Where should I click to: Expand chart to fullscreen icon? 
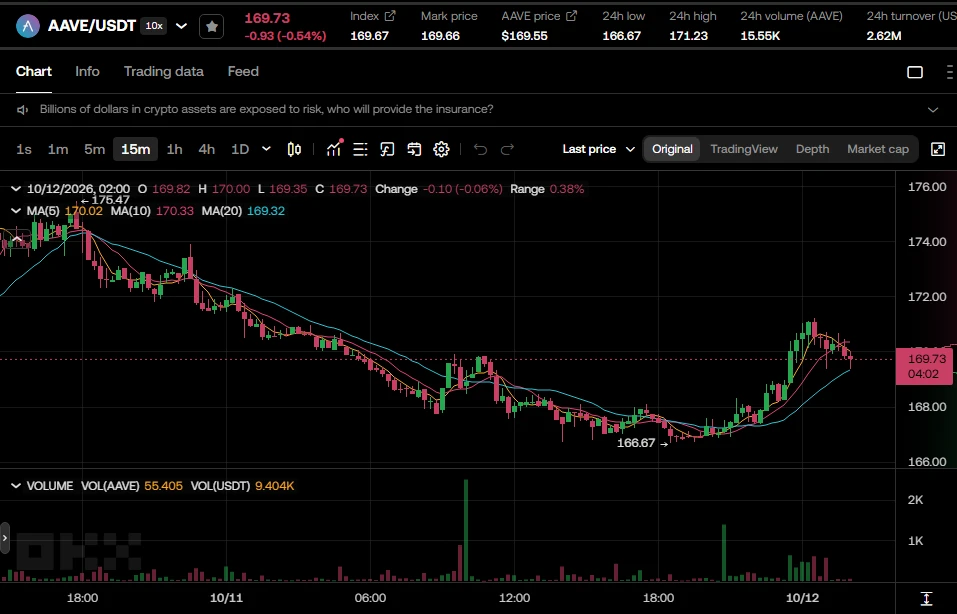[x=937, y=149]
